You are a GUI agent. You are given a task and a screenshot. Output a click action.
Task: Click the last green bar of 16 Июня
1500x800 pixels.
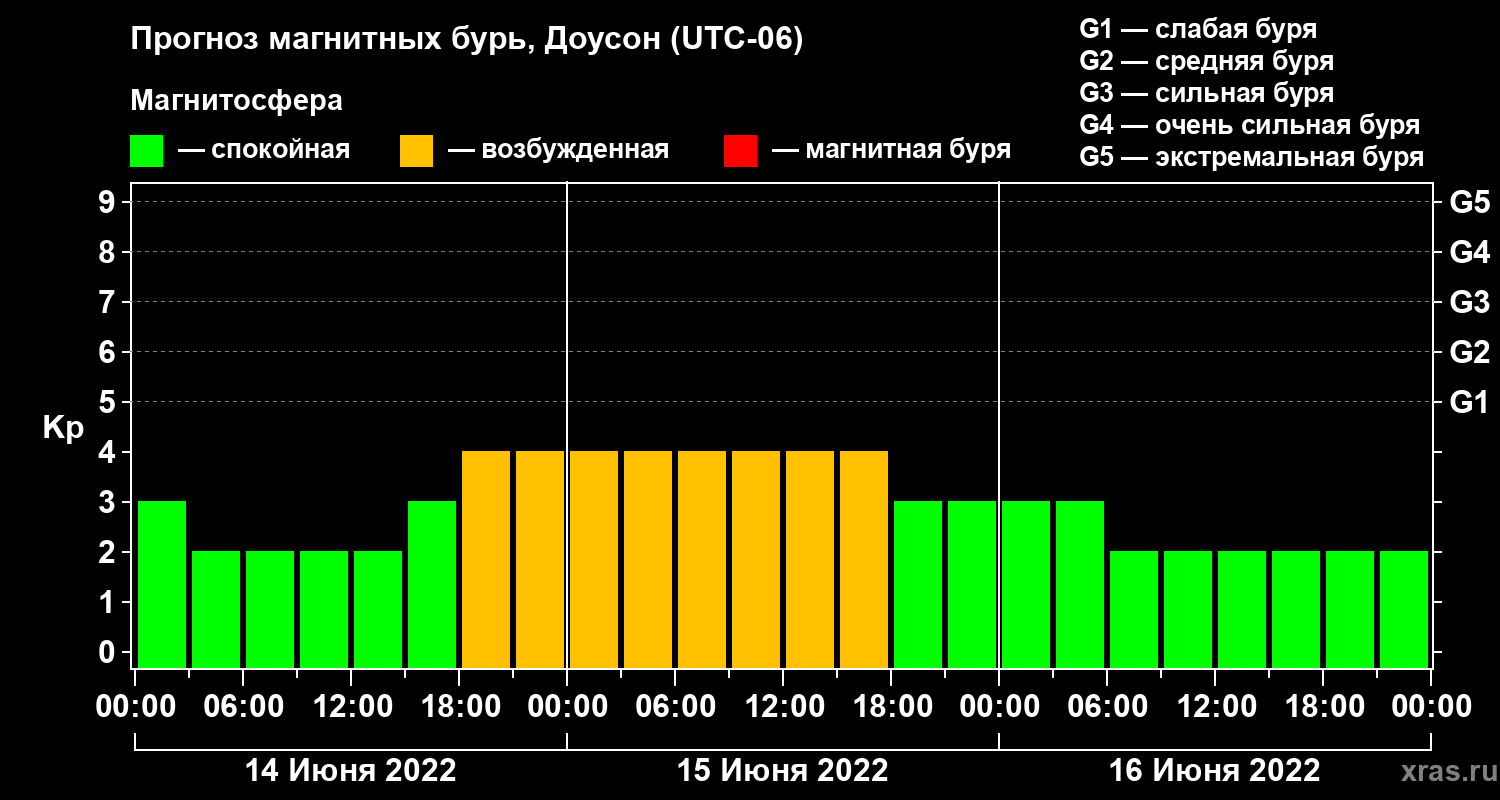1404,610
